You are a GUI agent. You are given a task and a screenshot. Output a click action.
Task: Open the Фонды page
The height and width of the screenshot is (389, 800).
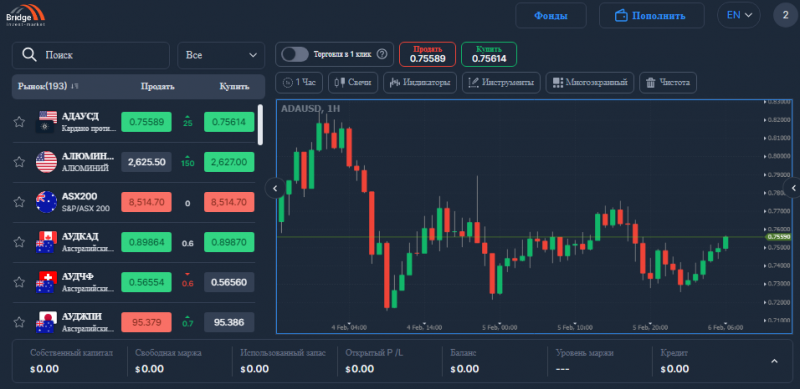pos(551,15)
